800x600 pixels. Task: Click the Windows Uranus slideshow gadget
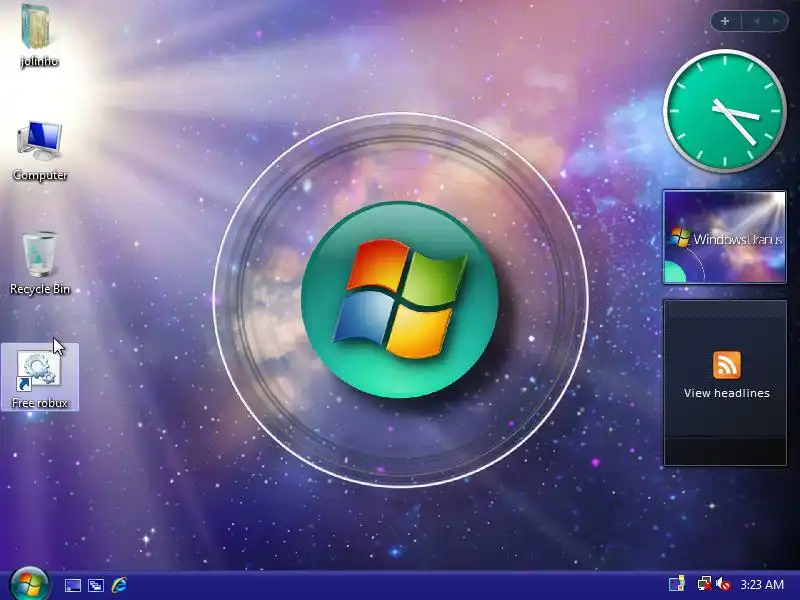[724, 237]
